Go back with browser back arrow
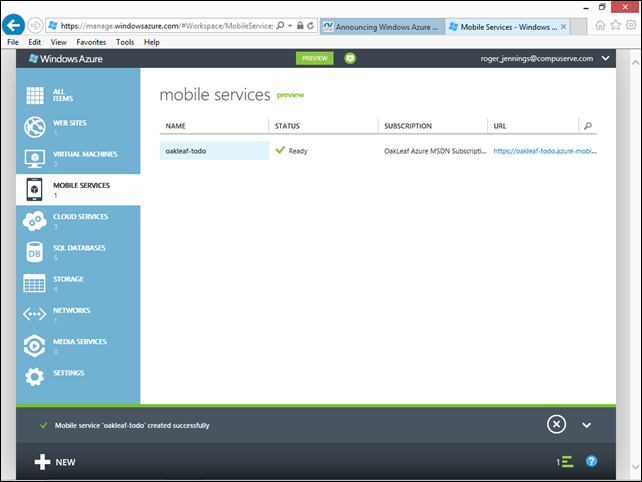The image size is (642, 482). (x=14, y=25)
